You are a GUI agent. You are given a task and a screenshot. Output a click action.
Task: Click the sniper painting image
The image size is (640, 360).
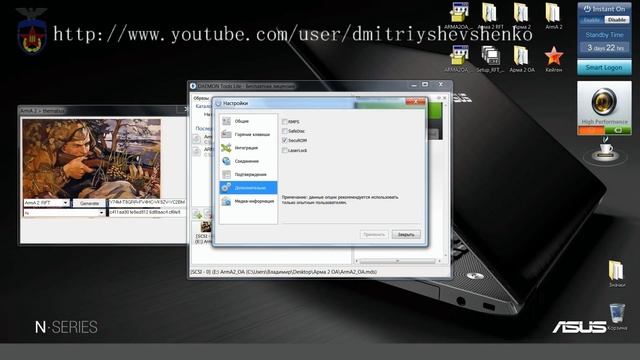91,158
